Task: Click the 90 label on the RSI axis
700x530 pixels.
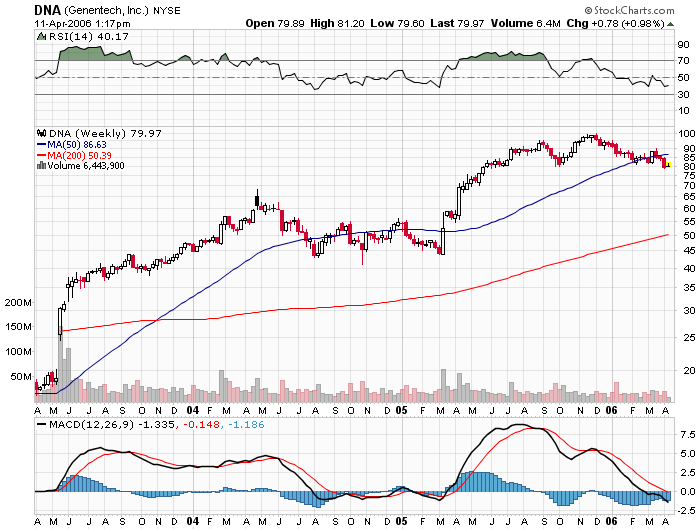Action: click(683, 44)
